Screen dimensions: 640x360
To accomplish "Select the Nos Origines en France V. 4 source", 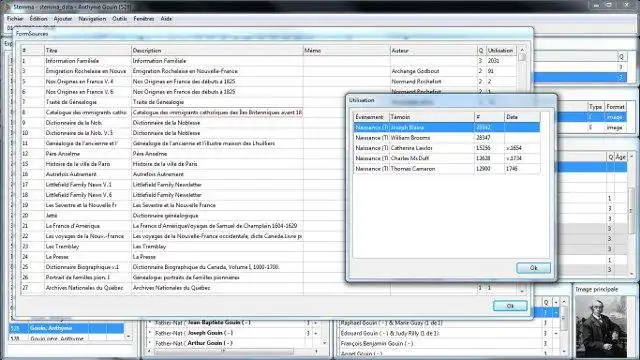I will (80, 81).
